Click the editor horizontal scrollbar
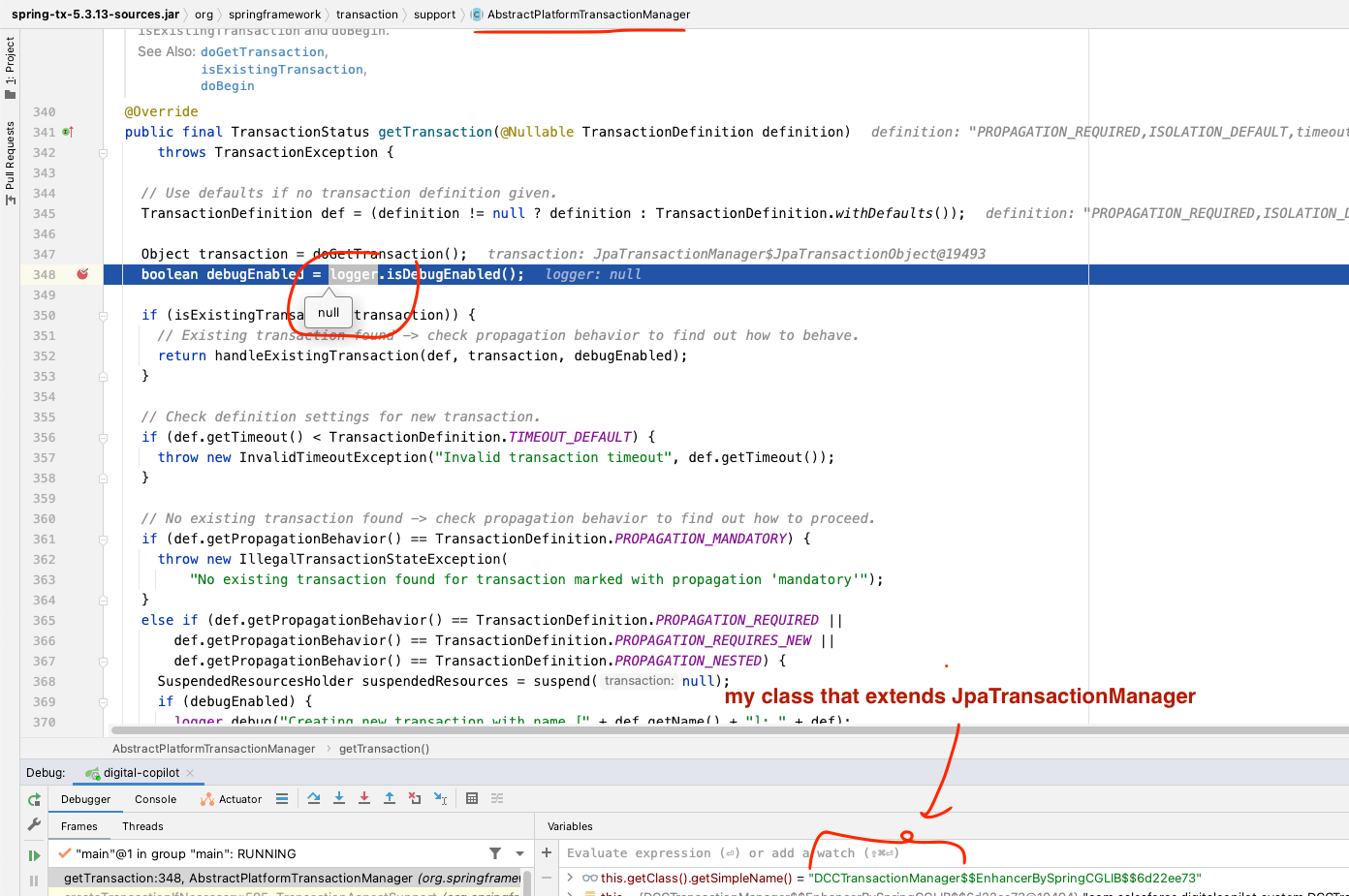The image size is (1349, 896). click(x=730, y=730)
